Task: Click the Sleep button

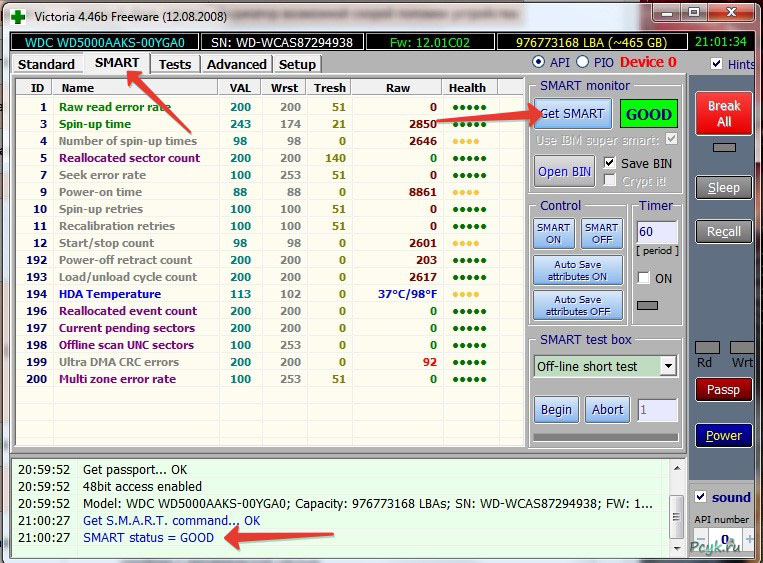Action: coord(724,187)
